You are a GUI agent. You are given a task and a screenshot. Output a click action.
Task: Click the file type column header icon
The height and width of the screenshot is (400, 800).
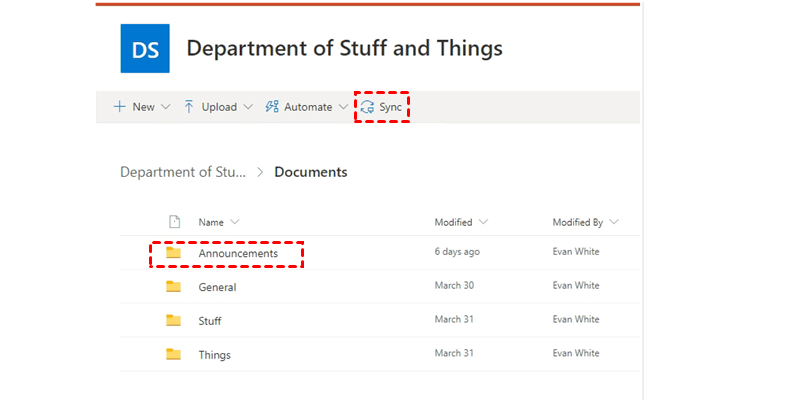[174, 221]
